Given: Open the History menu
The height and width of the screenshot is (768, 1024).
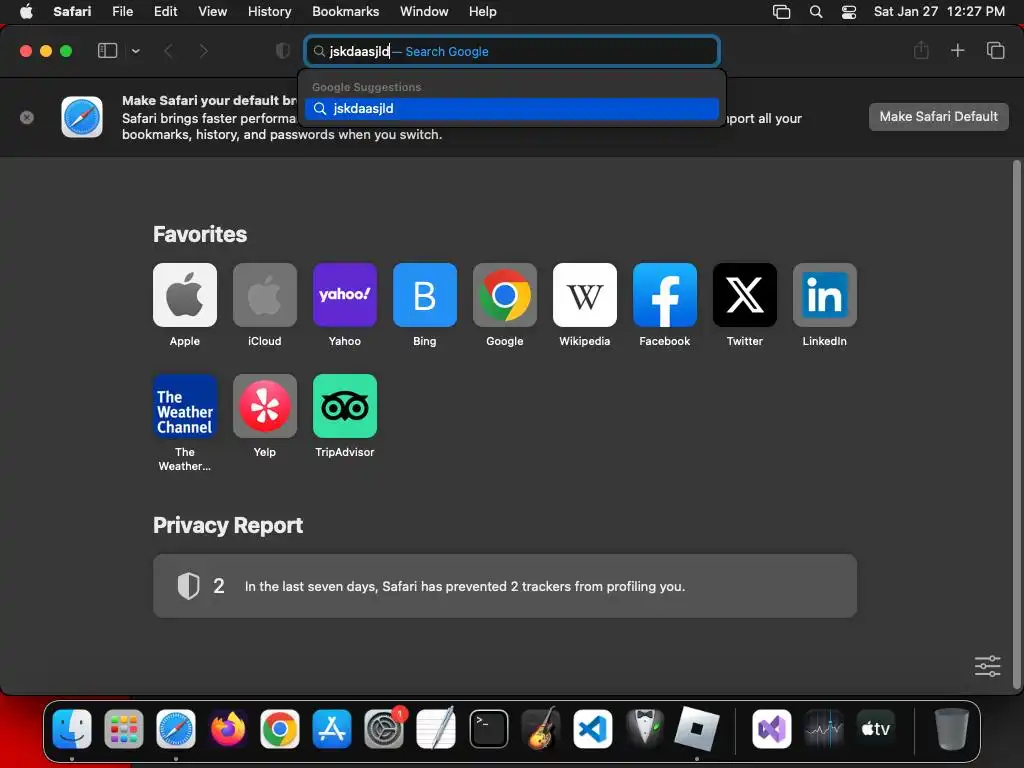Looking at the screenshot, I should (x=269, y=12).
